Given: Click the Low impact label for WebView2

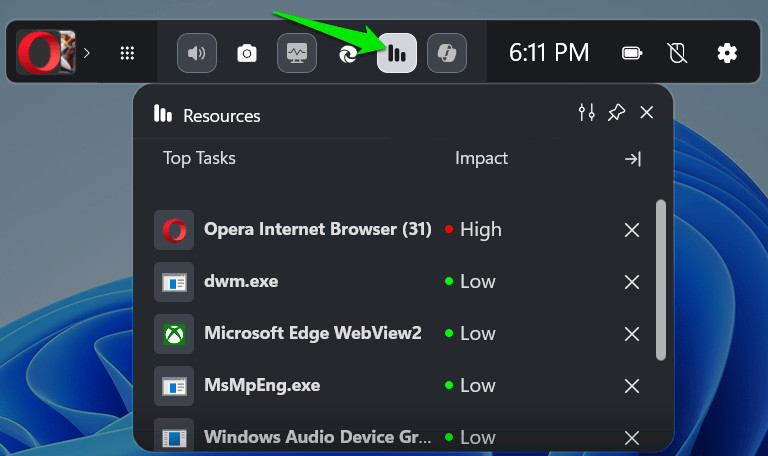Looking at the screenshot, I should [x=478, y=334].
